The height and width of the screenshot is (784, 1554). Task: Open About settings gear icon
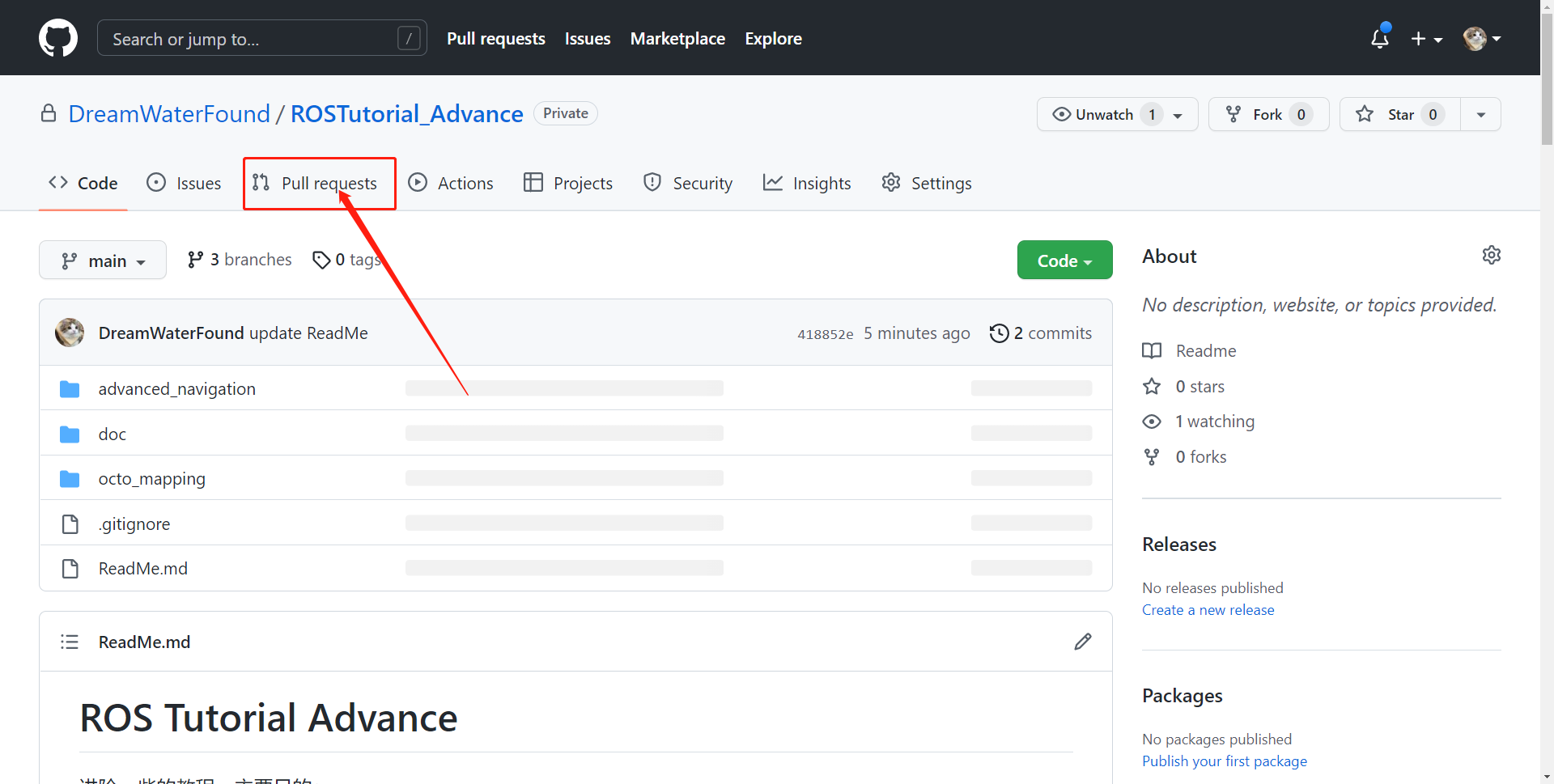tap(1491, 256)
